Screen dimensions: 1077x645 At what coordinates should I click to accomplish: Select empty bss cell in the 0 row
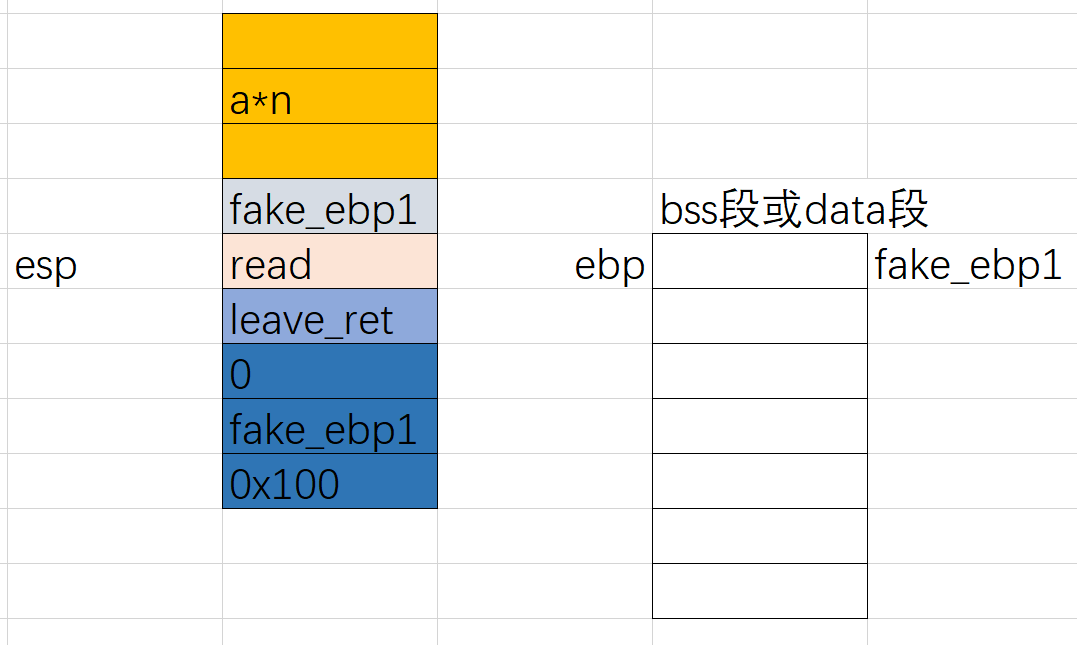coord(759,372)
